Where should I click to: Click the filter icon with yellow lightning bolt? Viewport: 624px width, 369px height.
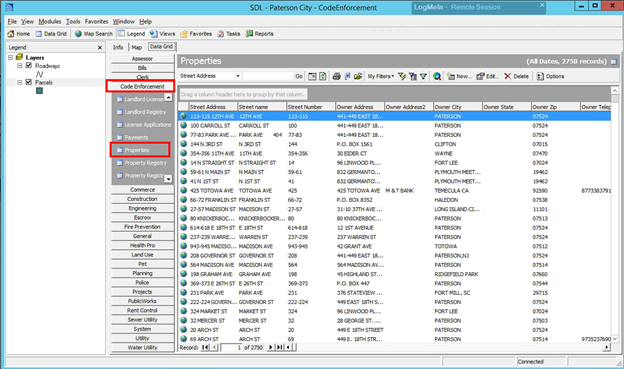tap(402, 76)
